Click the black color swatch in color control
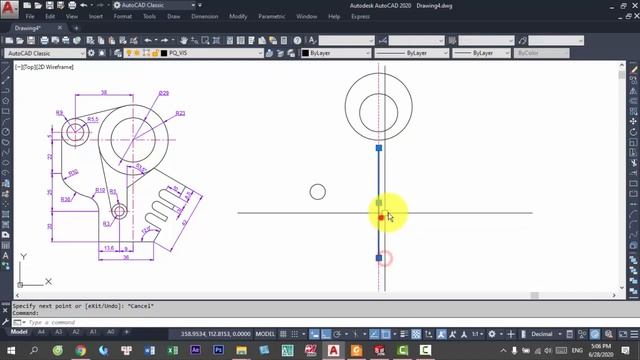This screenshot has width=640, height=360. click(x=305, y=53)
